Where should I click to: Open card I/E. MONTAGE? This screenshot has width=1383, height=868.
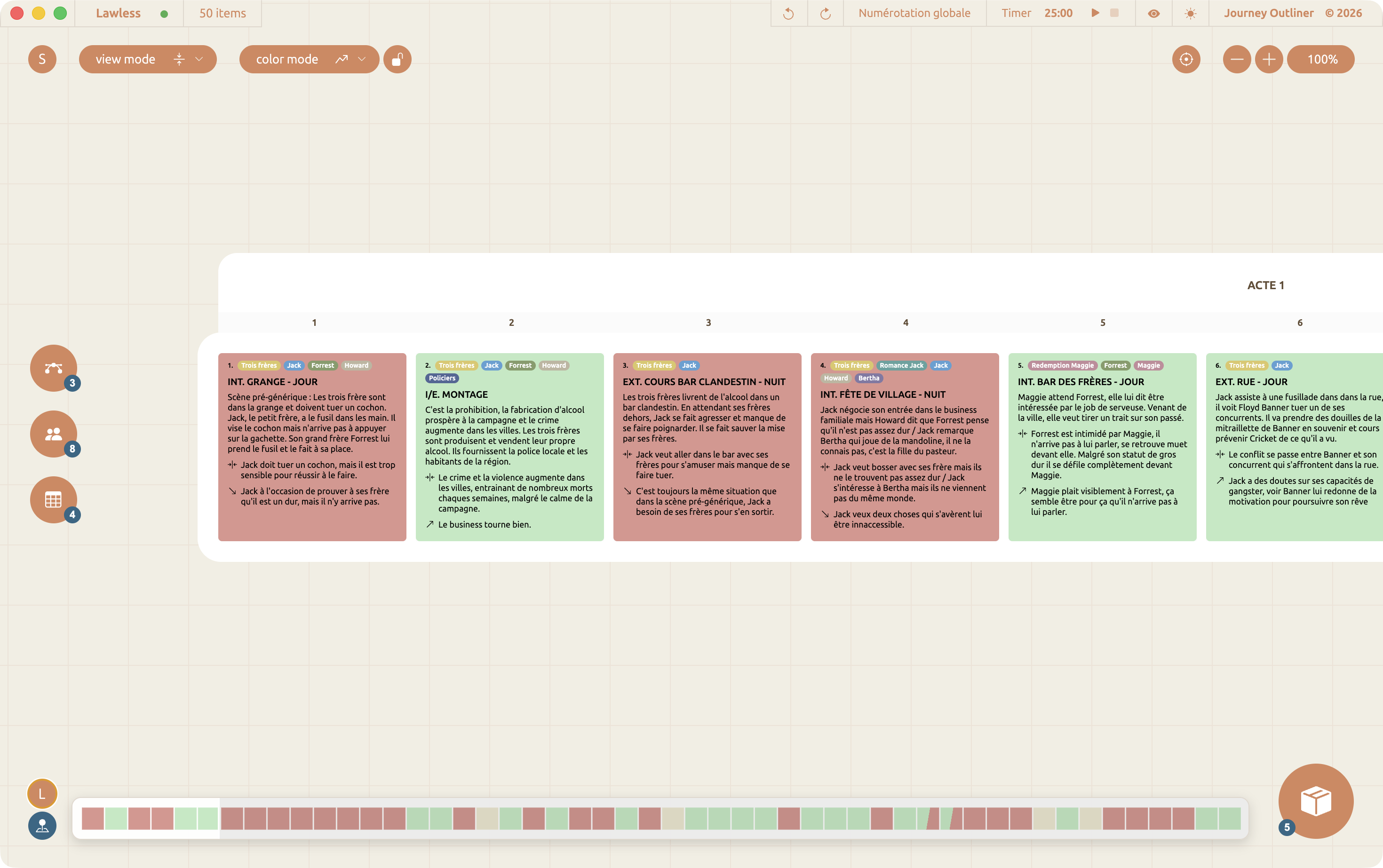(509, 447)
